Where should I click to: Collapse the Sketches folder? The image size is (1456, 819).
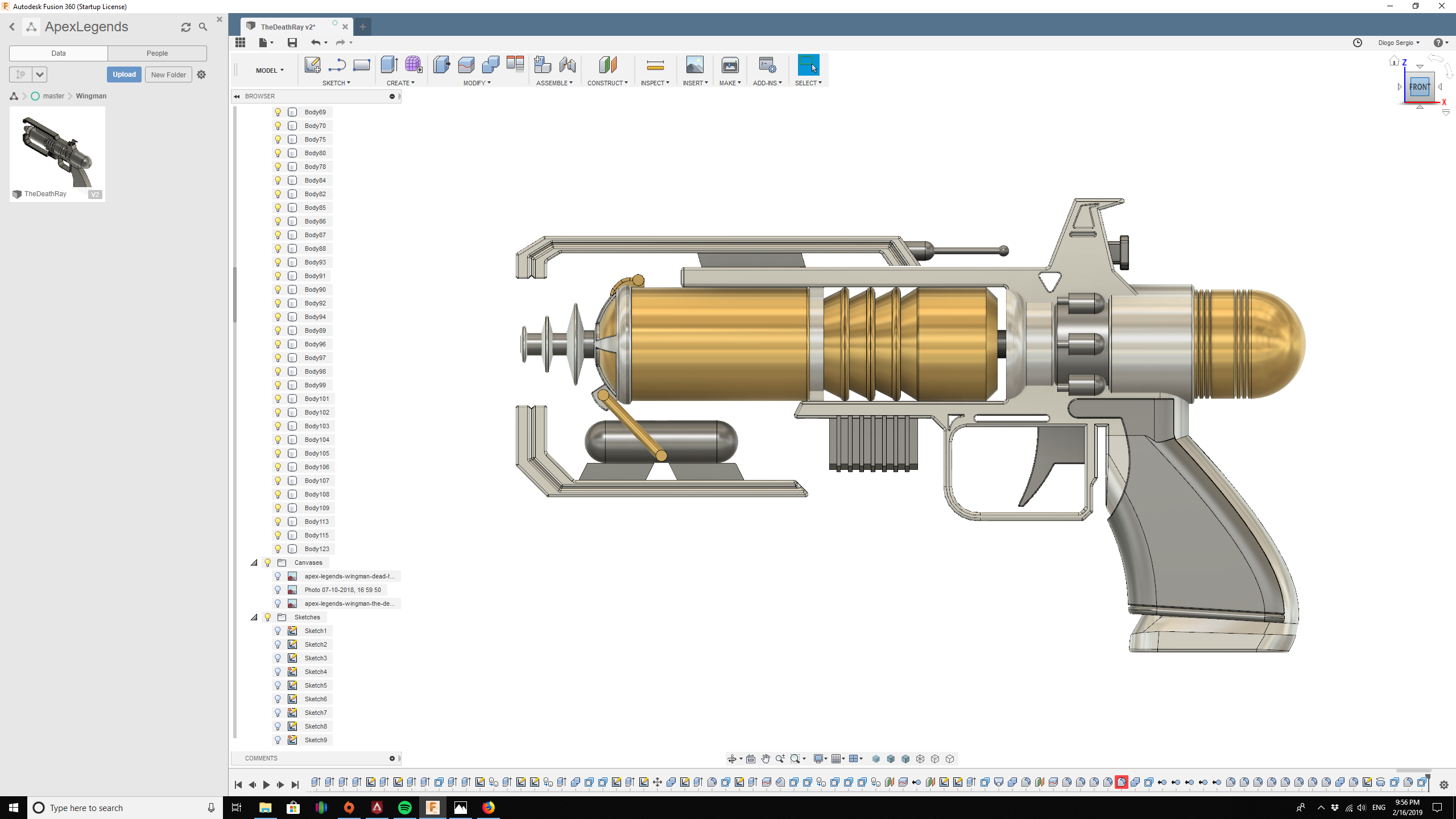254,617
